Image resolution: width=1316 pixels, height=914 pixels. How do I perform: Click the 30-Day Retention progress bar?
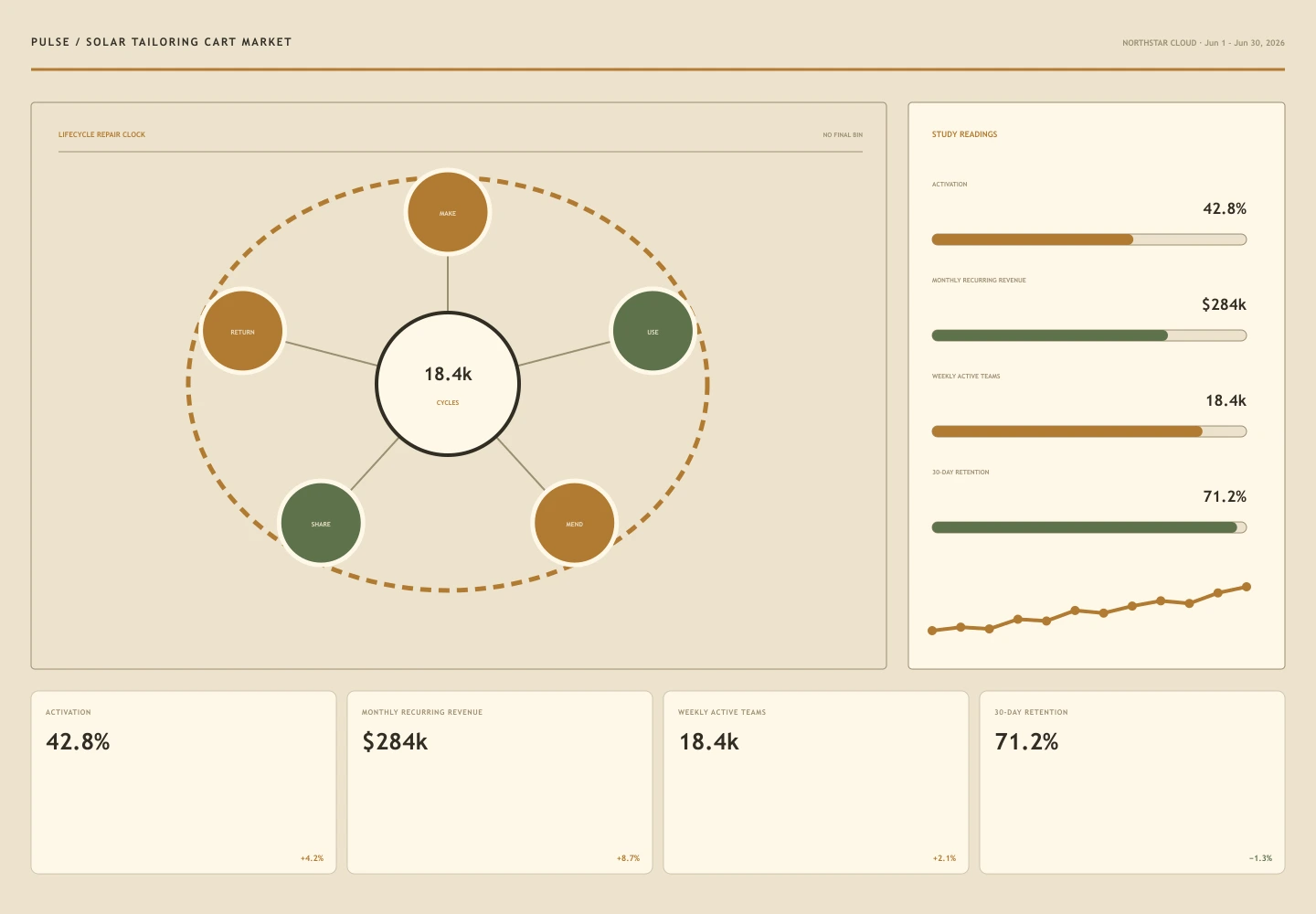coord(1089,527)
